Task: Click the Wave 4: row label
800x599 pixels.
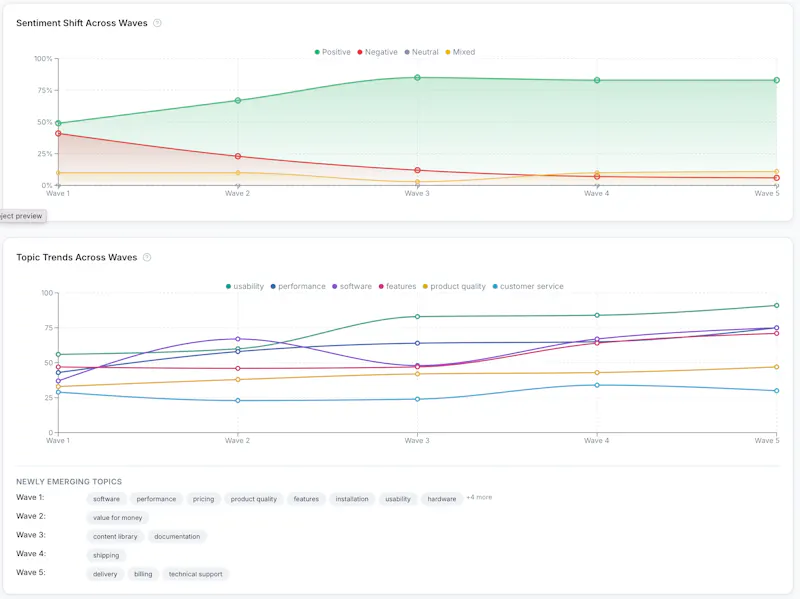Action: [x=31, y=554]
